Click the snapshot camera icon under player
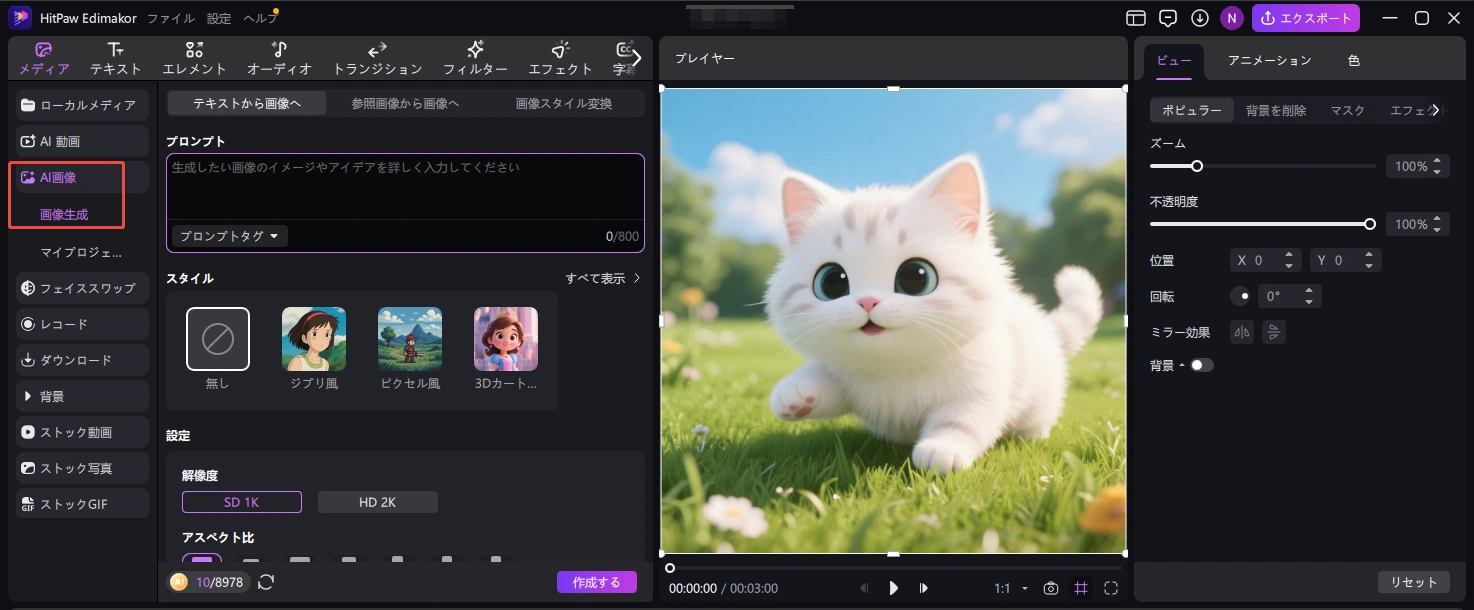 [x=1050, y=588]
